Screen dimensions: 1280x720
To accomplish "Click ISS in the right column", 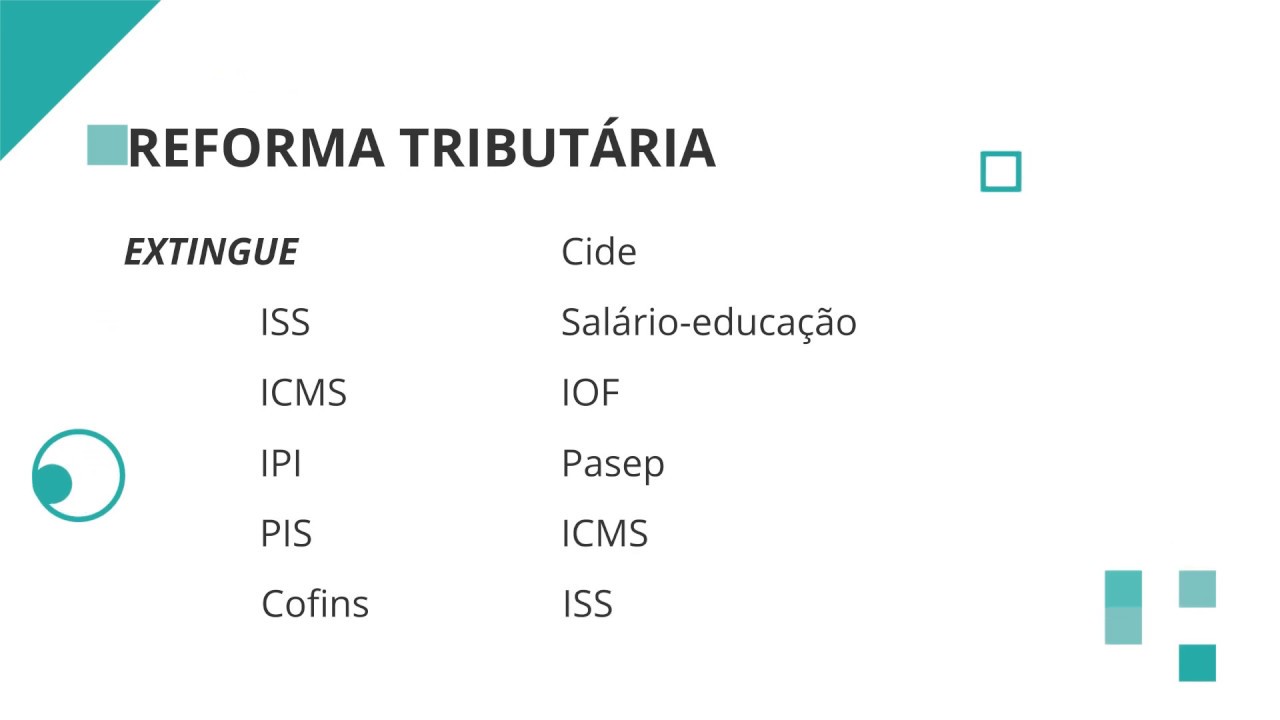I will point(588,605).
